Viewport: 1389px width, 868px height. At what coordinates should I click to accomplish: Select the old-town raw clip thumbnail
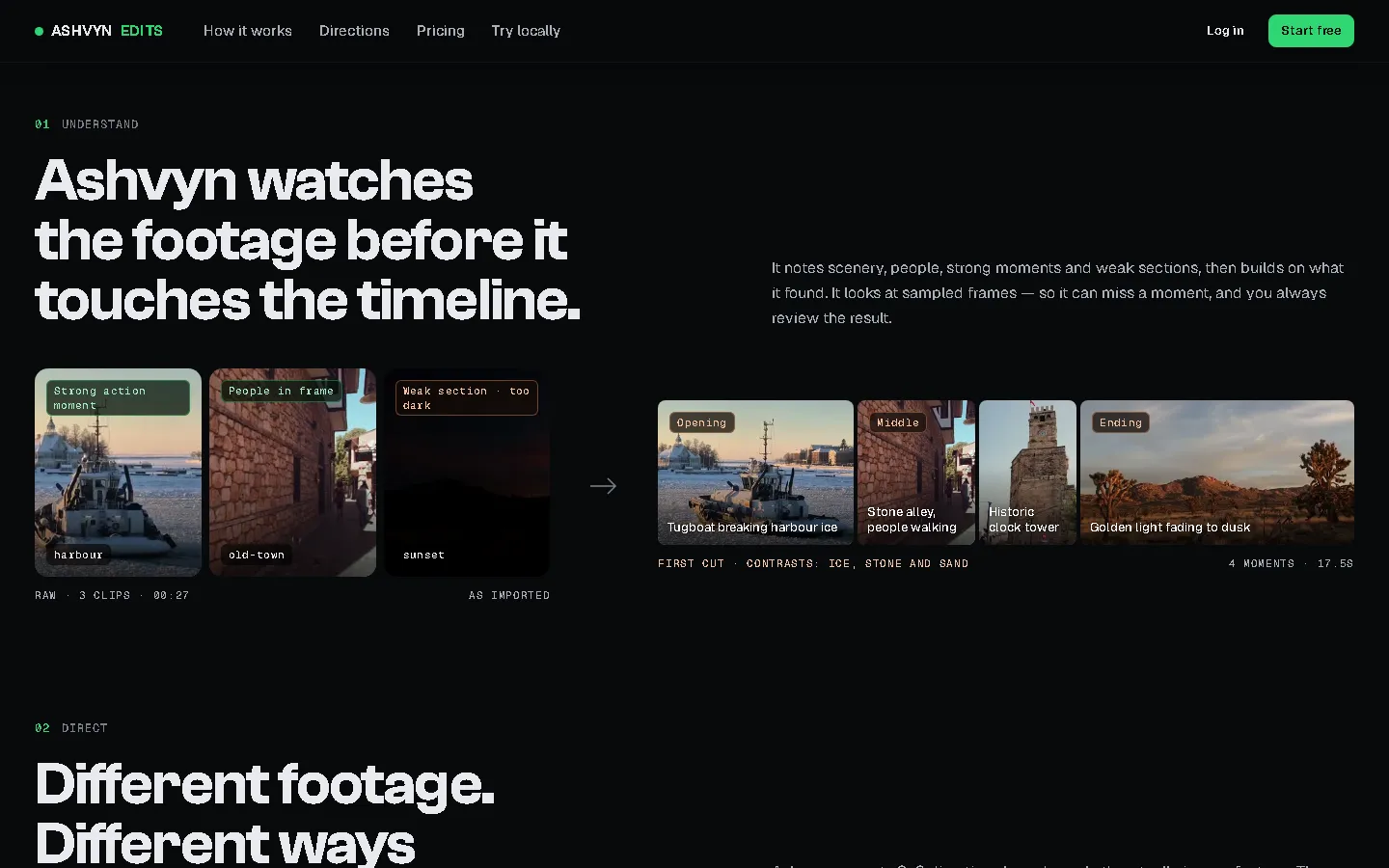tap(293, 473)
